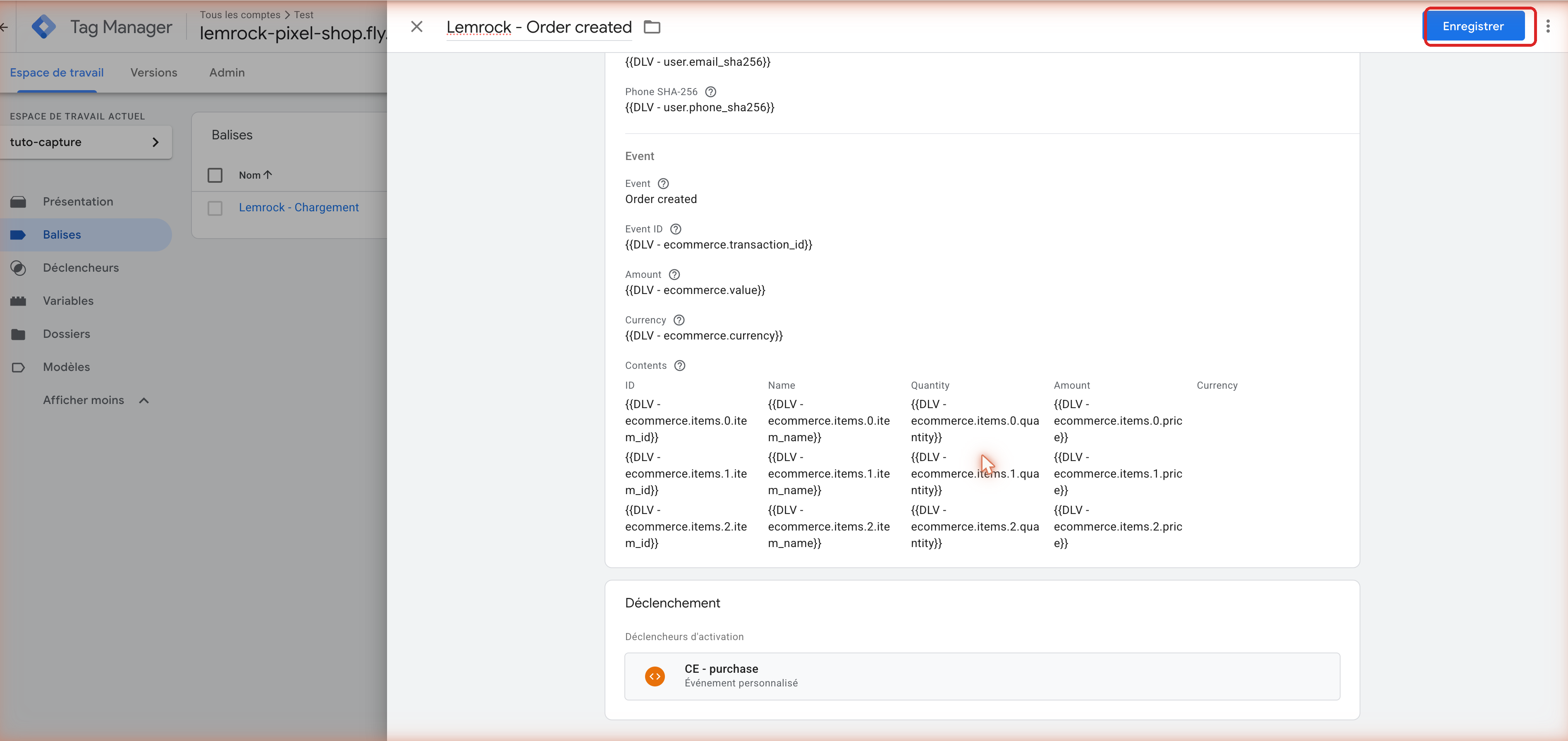Click the ecommerce.currency variable value
This screenshot has width=1568, height=741.
(x=704, y=336)
